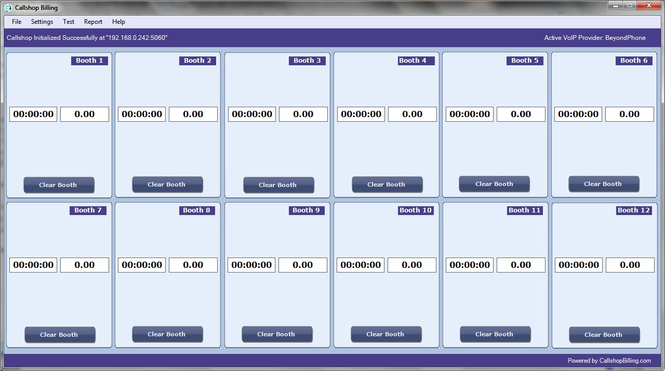The width and height of the screenshot is (665, 371).
Task: Open the Test menu
Action: pos(68,22)
